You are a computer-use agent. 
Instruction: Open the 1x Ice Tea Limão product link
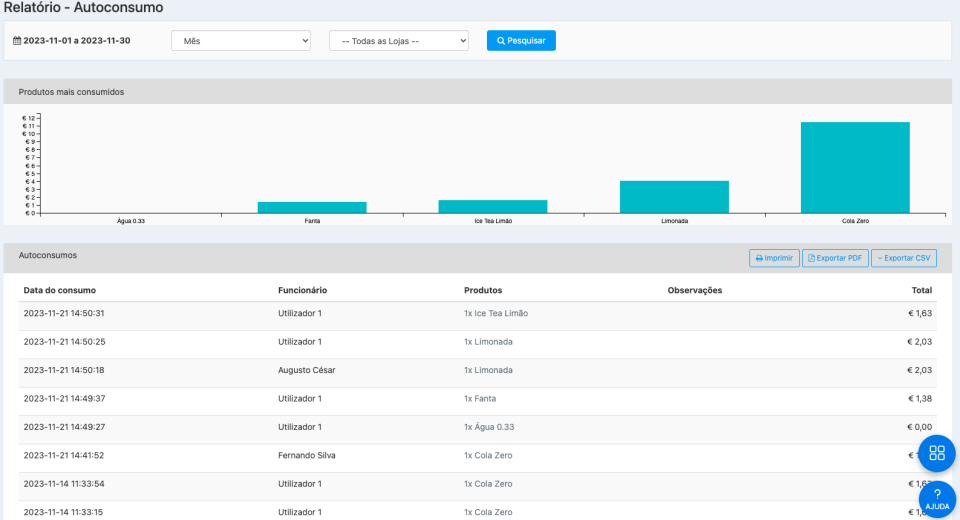point(496,313)
